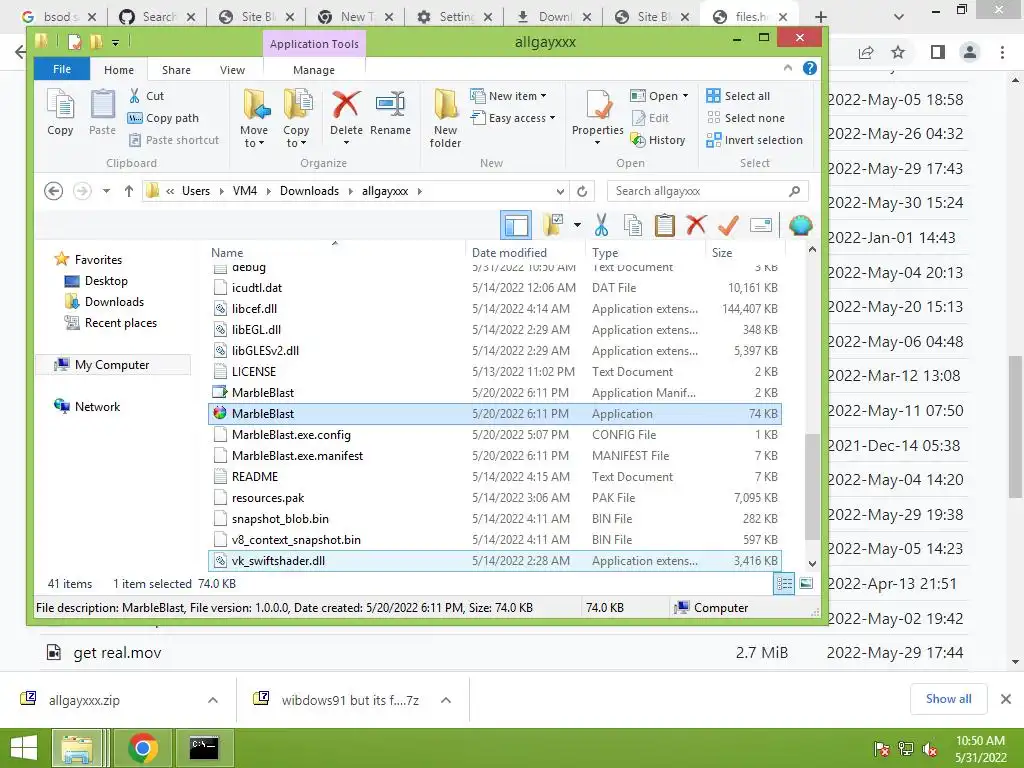Screen dimensions: 1024x768
Task: Switch to large icons view in status bar
Action: pyautogui.click(x=807, y=583)
